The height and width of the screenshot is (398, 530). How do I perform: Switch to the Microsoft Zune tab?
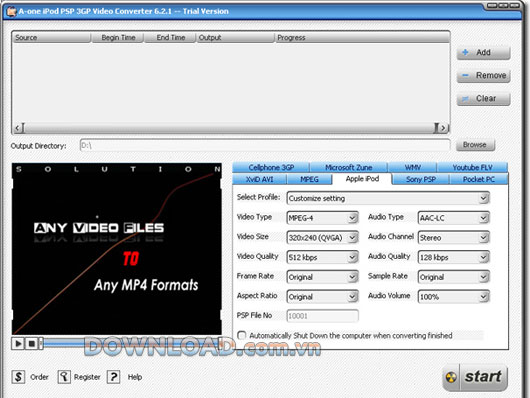(348, 167)
